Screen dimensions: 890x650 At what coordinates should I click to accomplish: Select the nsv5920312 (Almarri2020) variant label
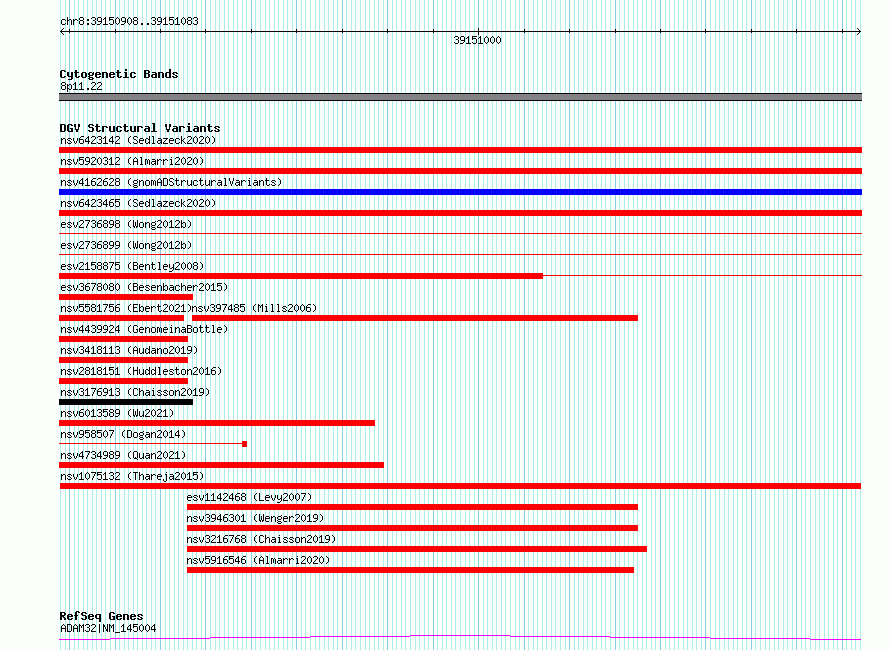pyautogui.click(x=132, y=161)
